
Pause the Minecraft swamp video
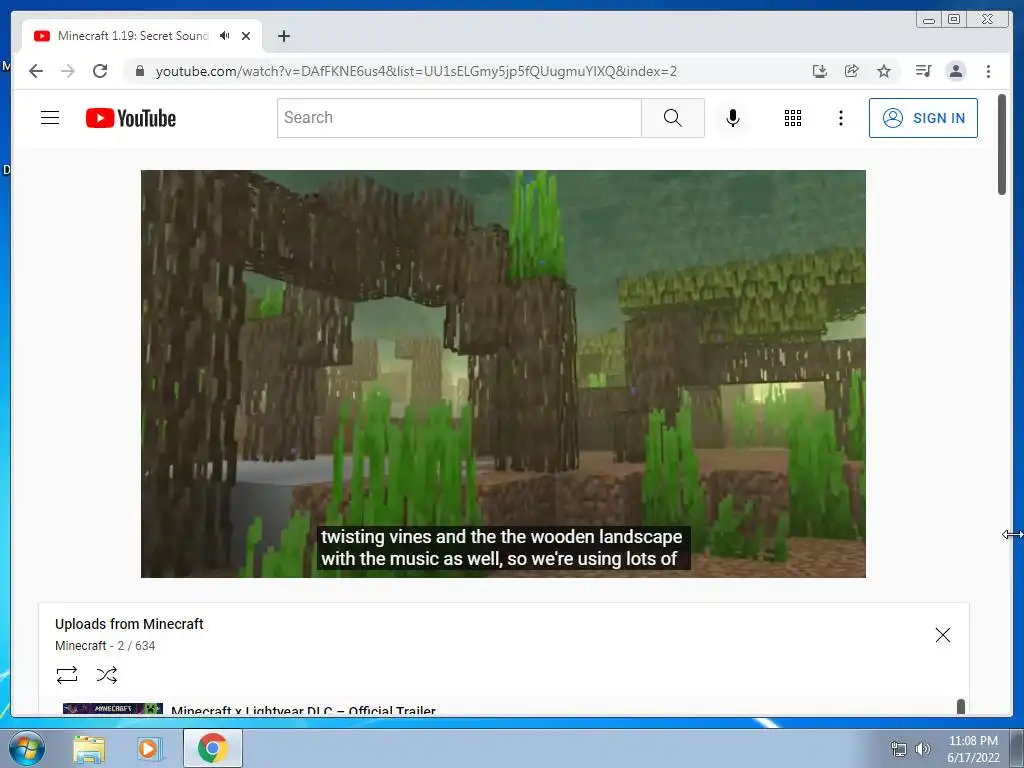503,374
